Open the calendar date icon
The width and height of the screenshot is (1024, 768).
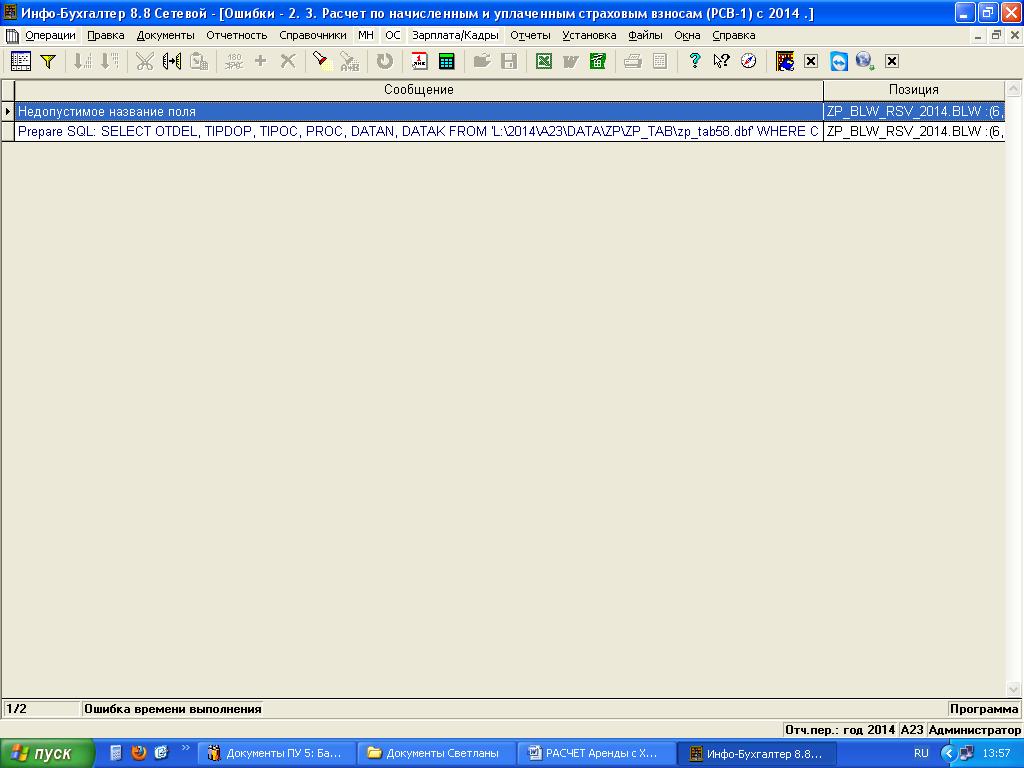point(419,61)
